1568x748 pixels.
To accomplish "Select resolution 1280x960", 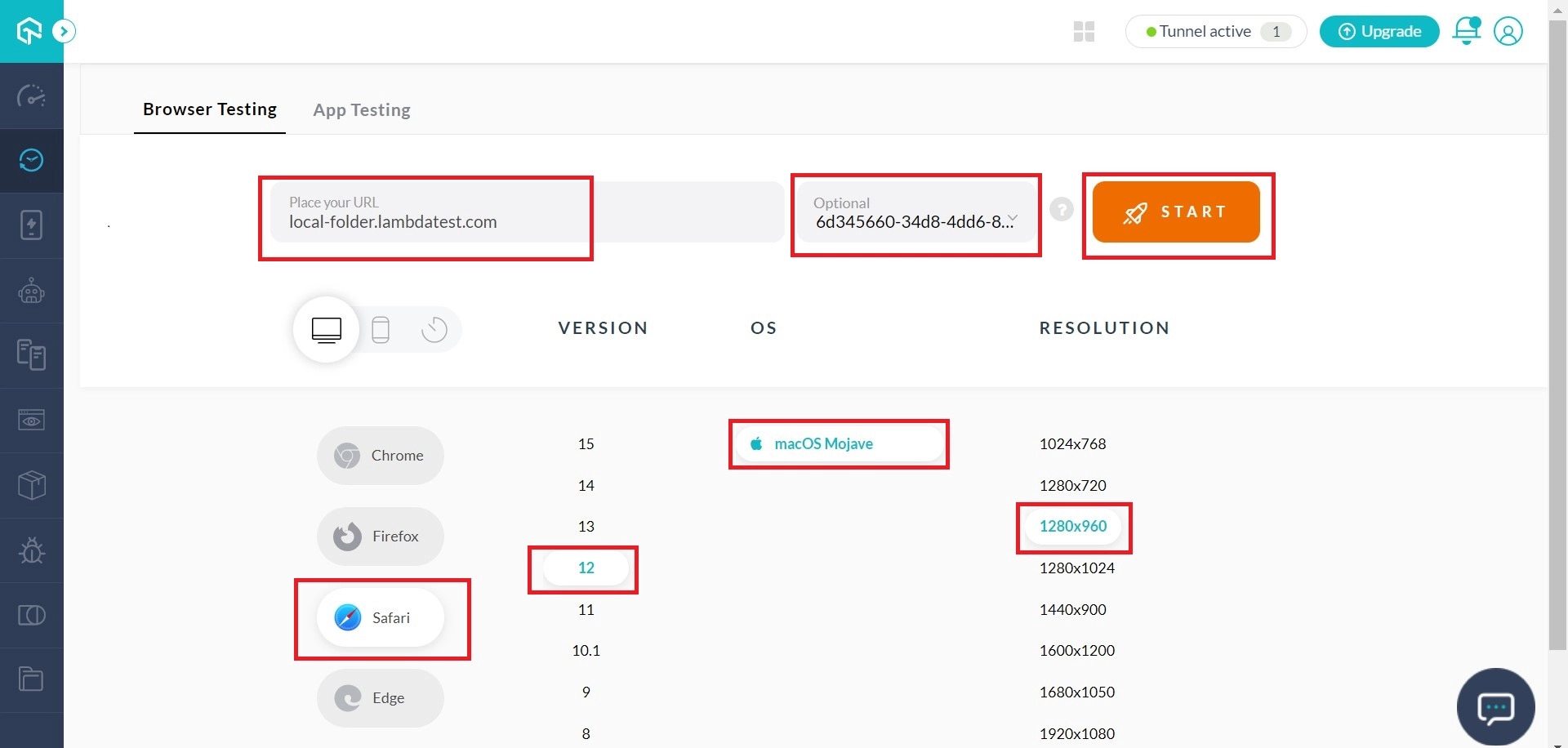I will [x=1073, y=527].
